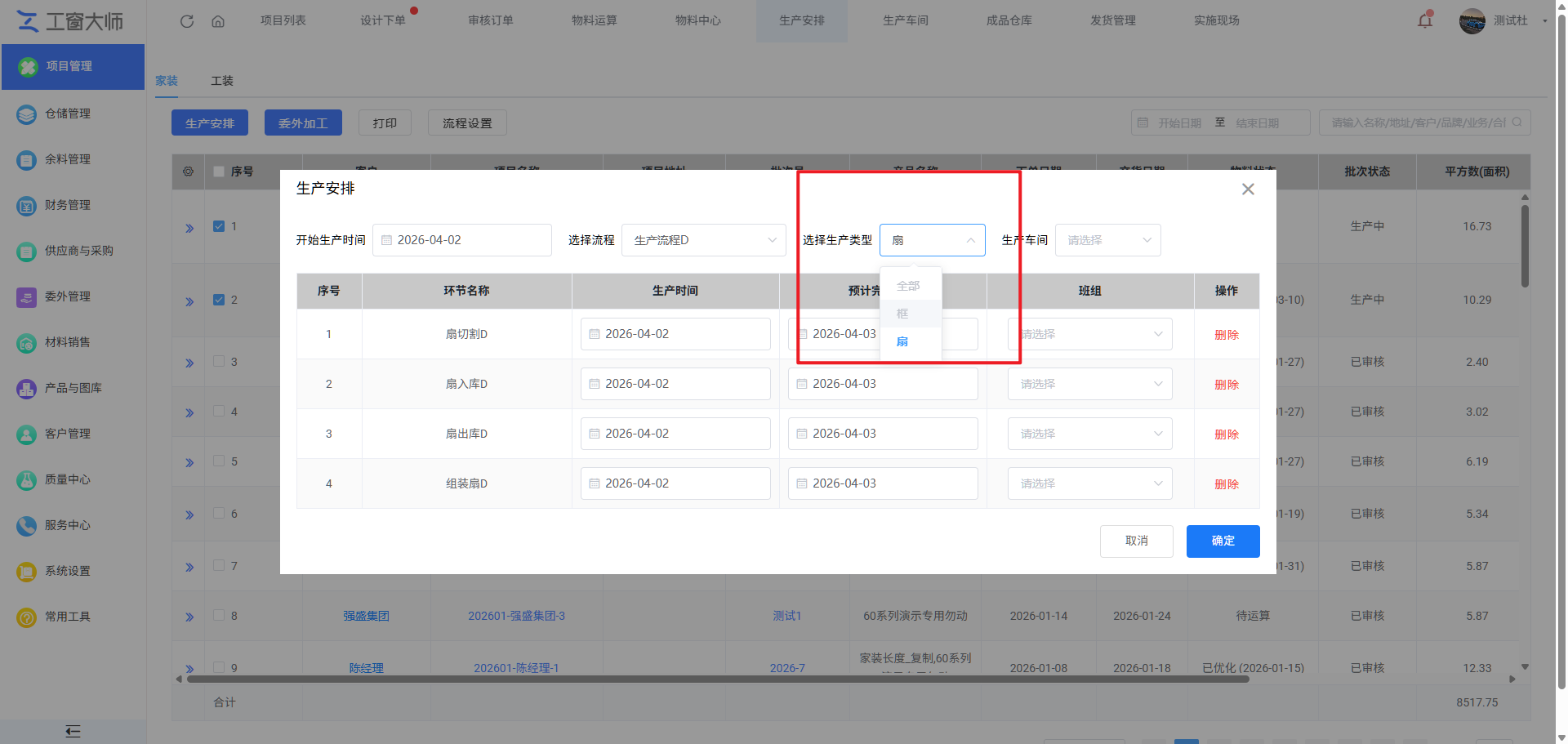This screenshot has width=1568, height=744.
Task: Delete the 组装扇D row
Action: point(1226,484)
